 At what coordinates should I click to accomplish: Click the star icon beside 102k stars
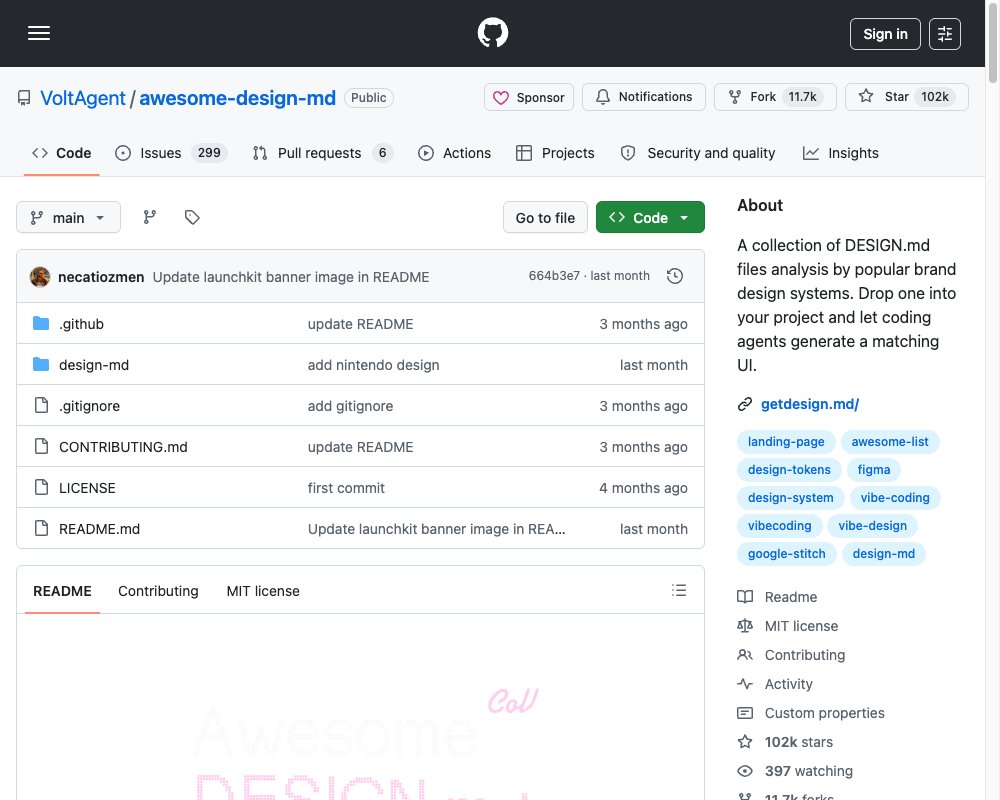[x=745, y=742]
